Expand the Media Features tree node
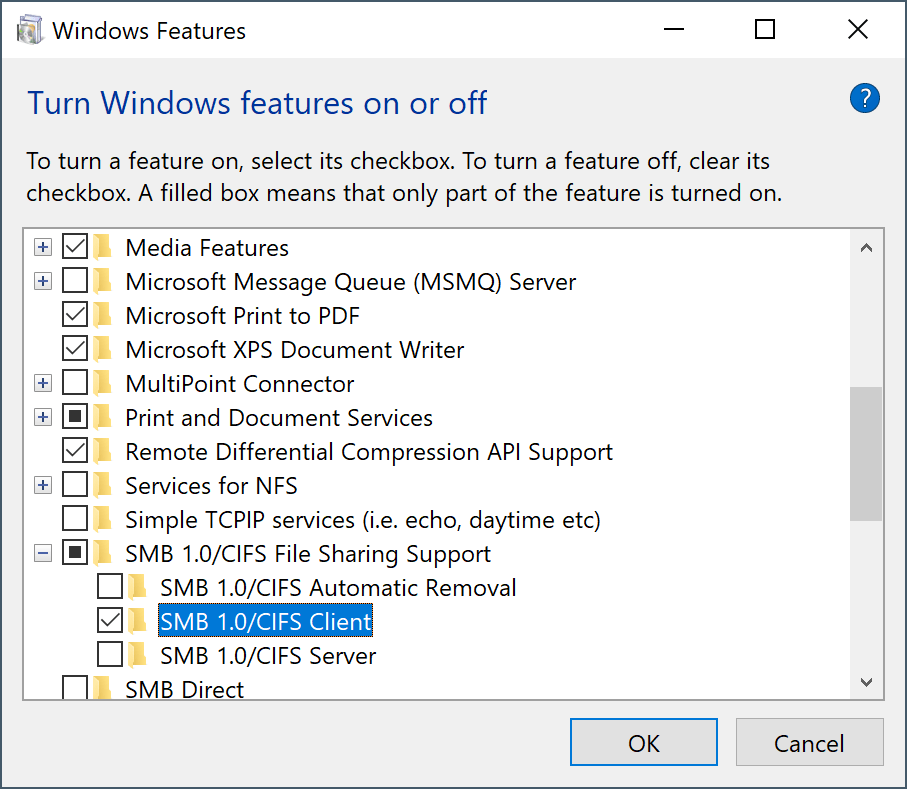 (42, 248)
